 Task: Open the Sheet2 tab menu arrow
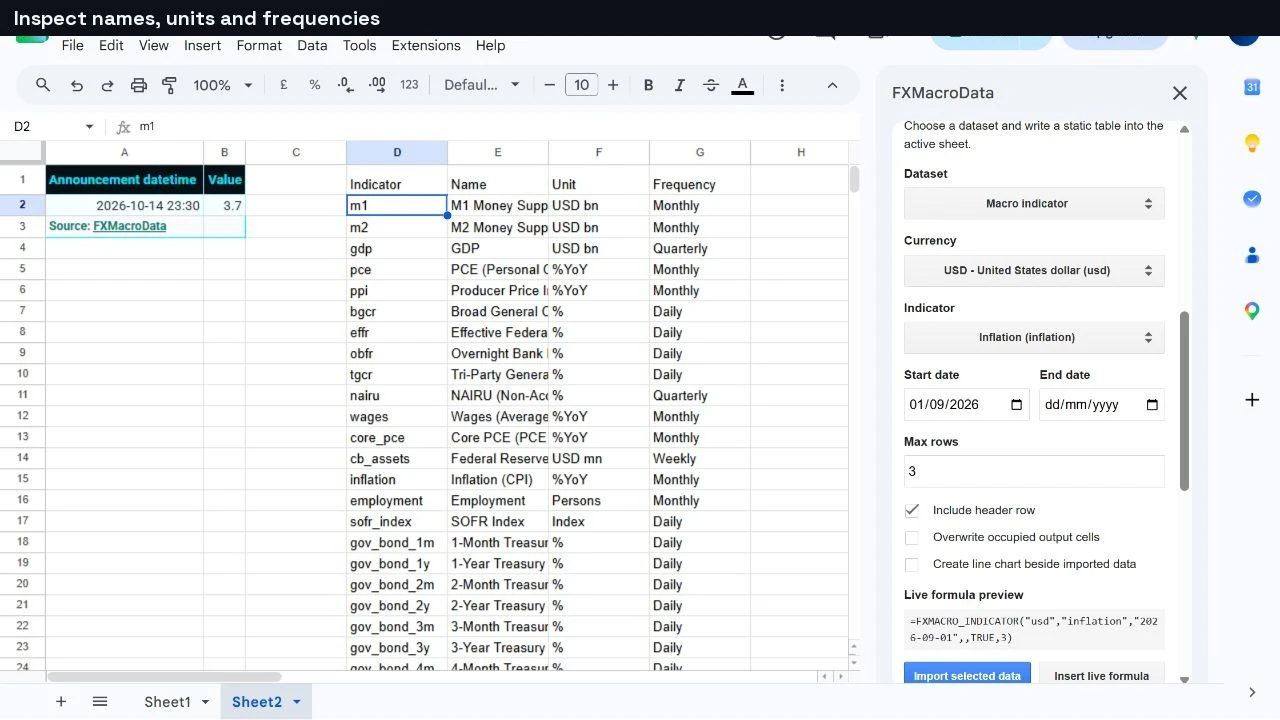click(x=297, y=702)
